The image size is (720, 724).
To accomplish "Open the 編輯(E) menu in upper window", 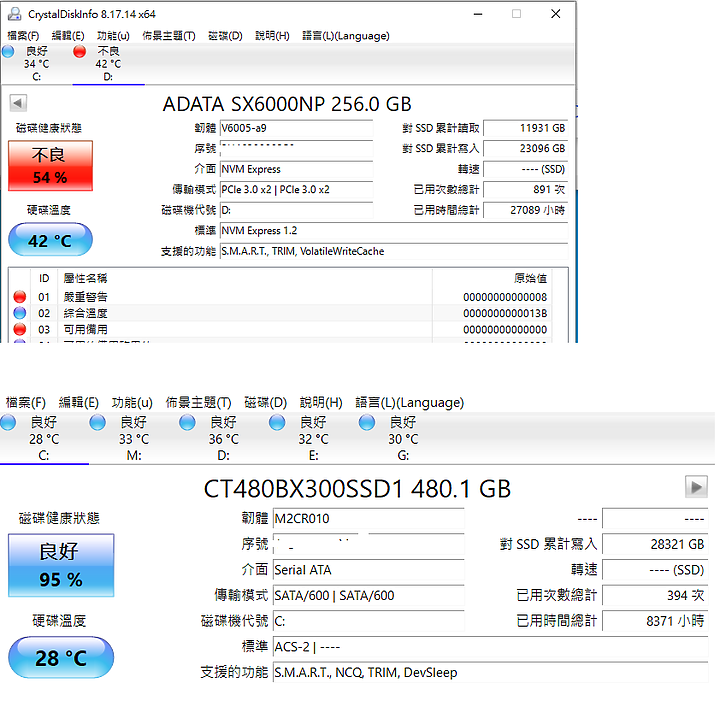I will coord(68,36).
